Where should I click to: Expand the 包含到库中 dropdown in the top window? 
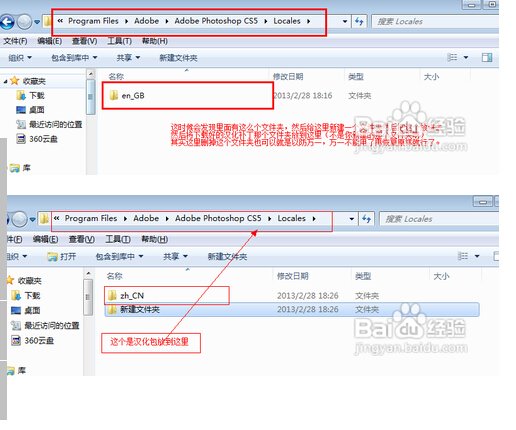click(x=74, y=58)
